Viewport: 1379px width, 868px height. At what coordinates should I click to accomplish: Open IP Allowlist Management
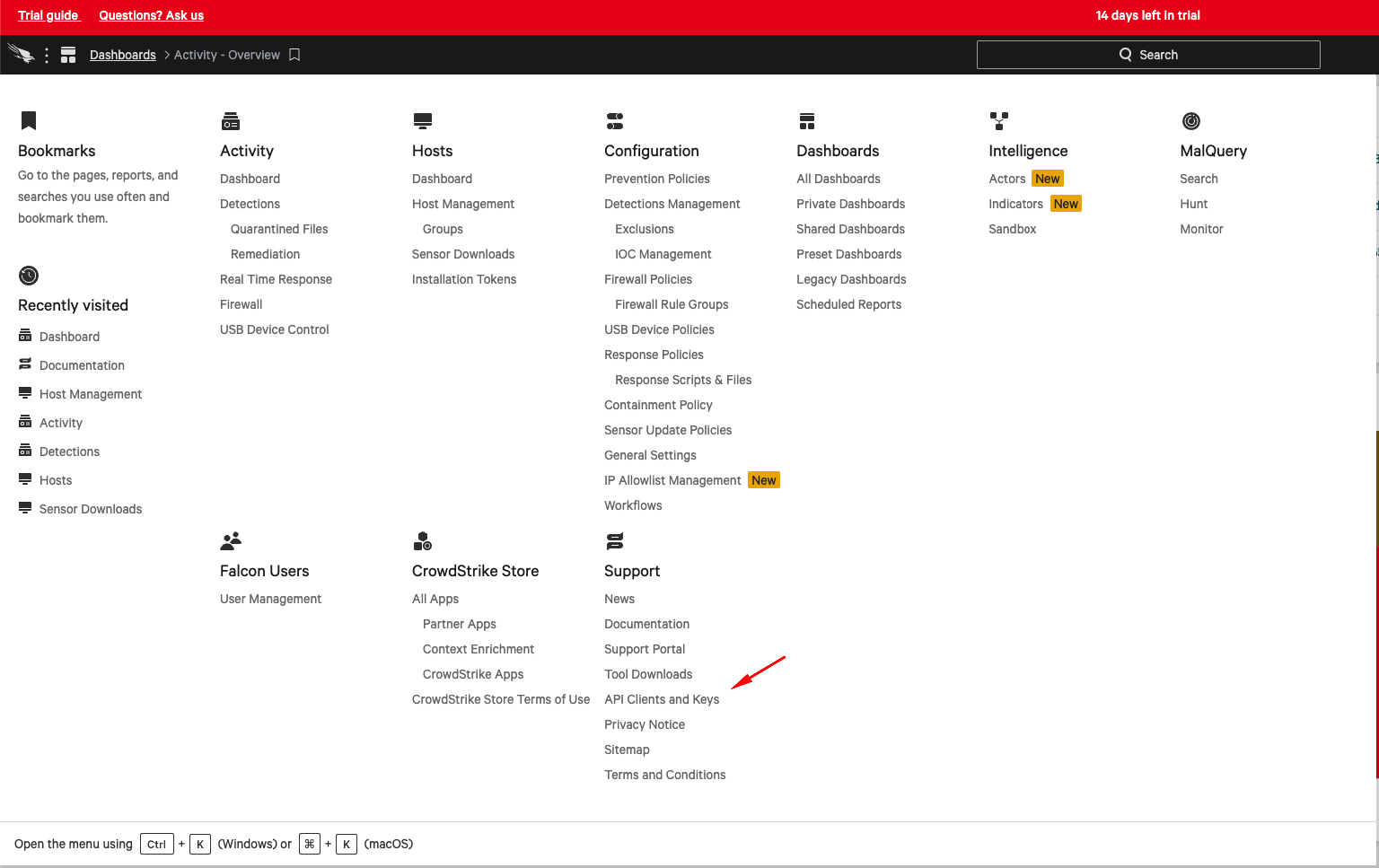click(x=672, y=480)
